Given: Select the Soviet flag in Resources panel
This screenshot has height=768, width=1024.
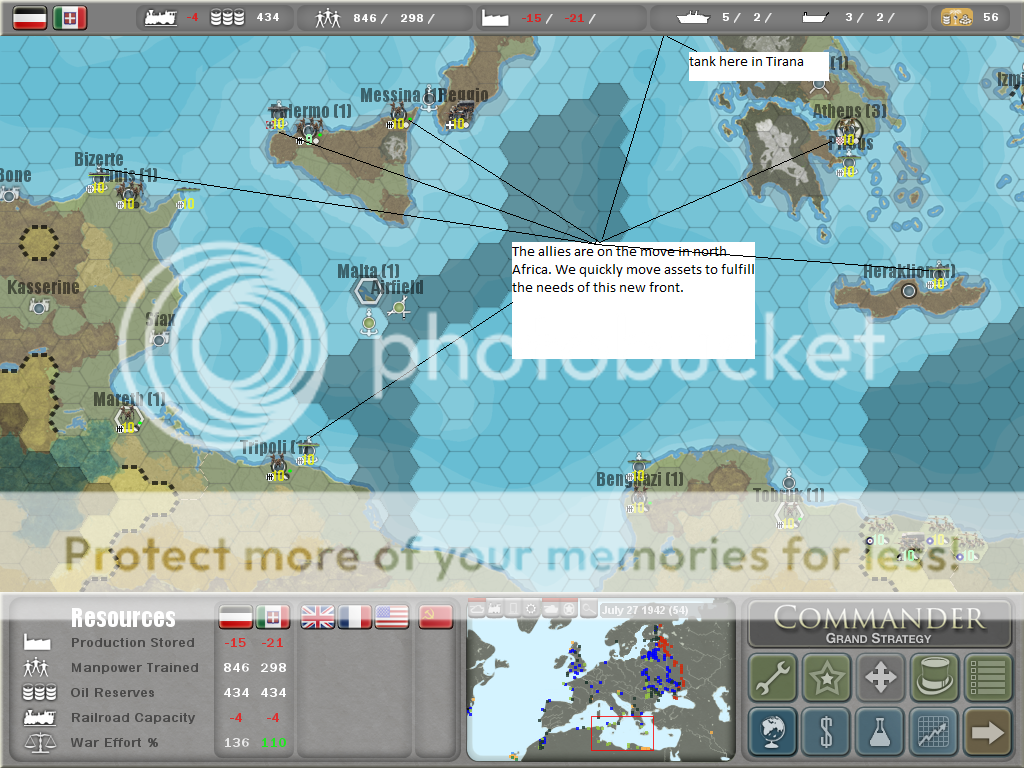Looking at the screenshot, I should 435,617.
